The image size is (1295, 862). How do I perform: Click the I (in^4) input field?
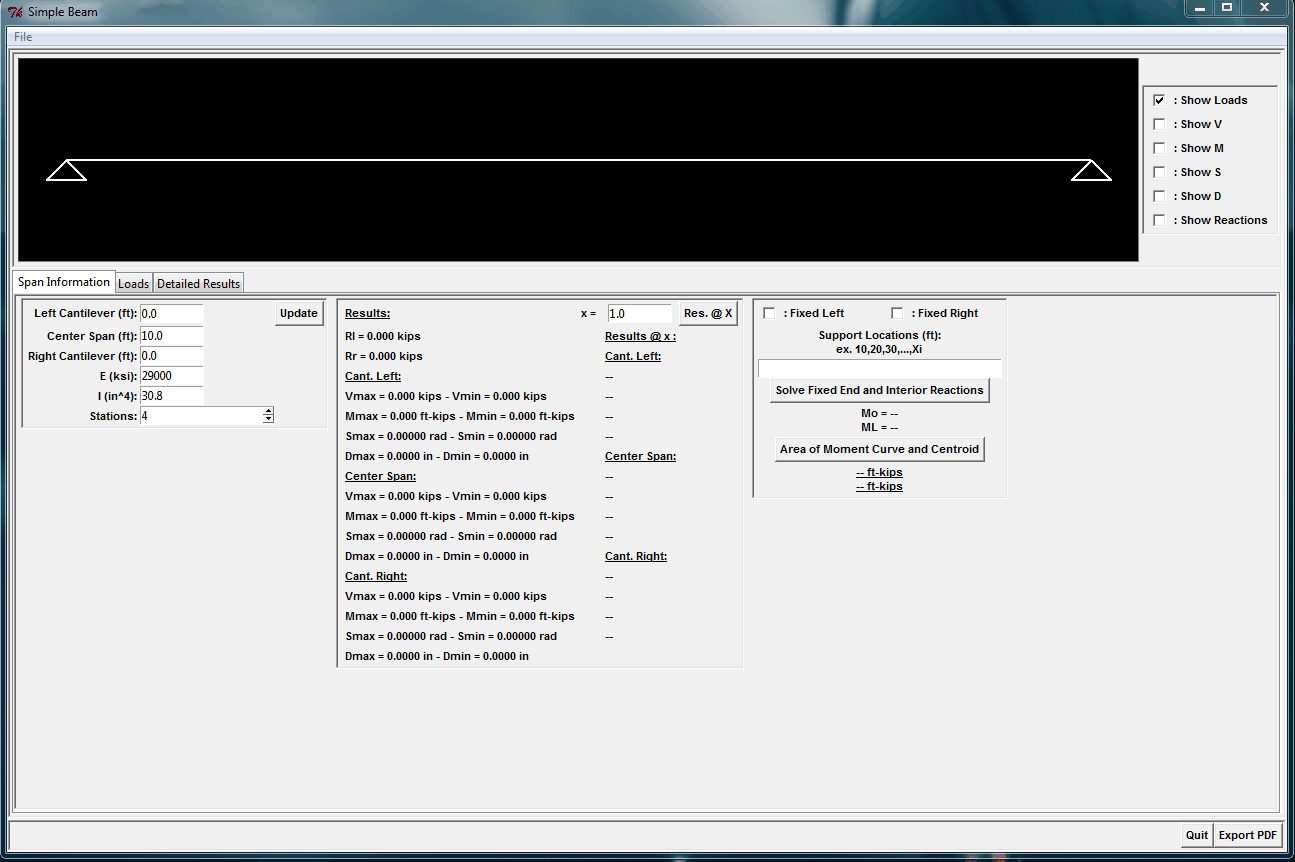(171, 396)
